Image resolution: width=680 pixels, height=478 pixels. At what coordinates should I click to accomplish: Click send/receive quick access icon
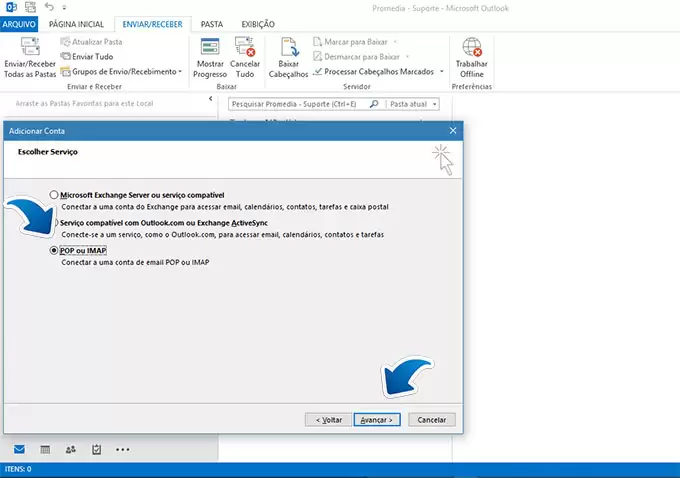pos(30,7)
